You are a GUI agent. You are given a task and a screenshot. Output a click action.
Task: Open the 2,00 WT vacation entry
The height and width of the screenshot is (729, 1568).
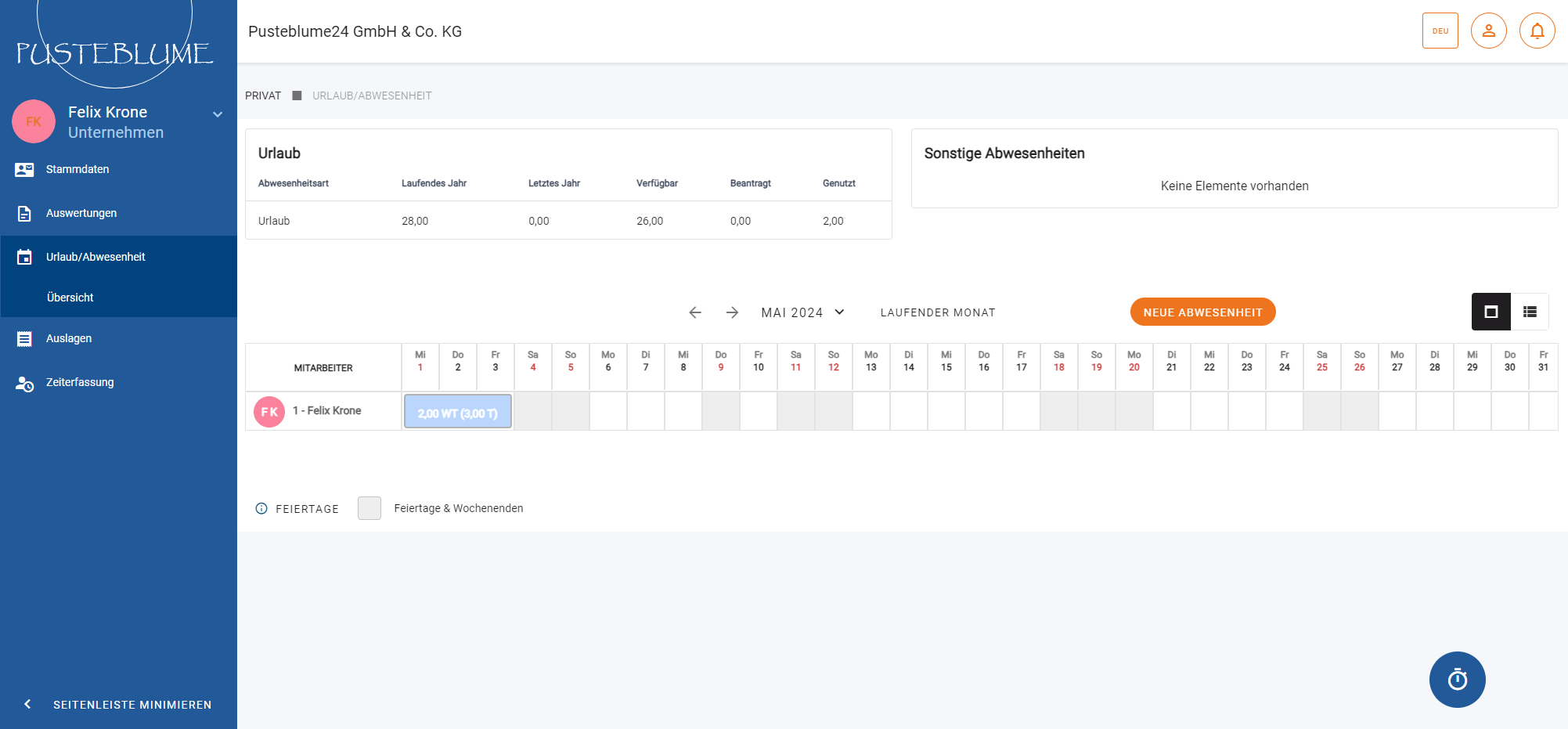(457, 412)
